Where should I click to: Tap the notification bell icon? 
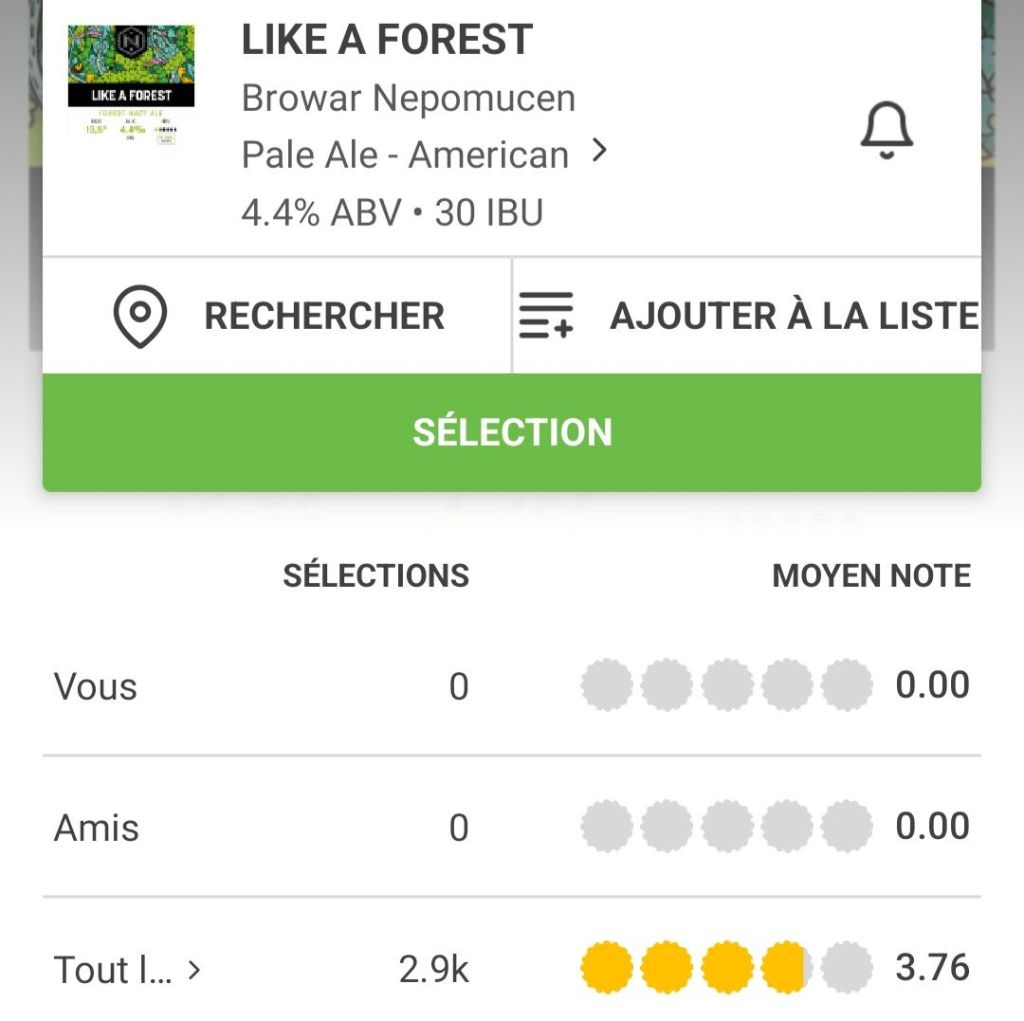click(x=886, y=133)
